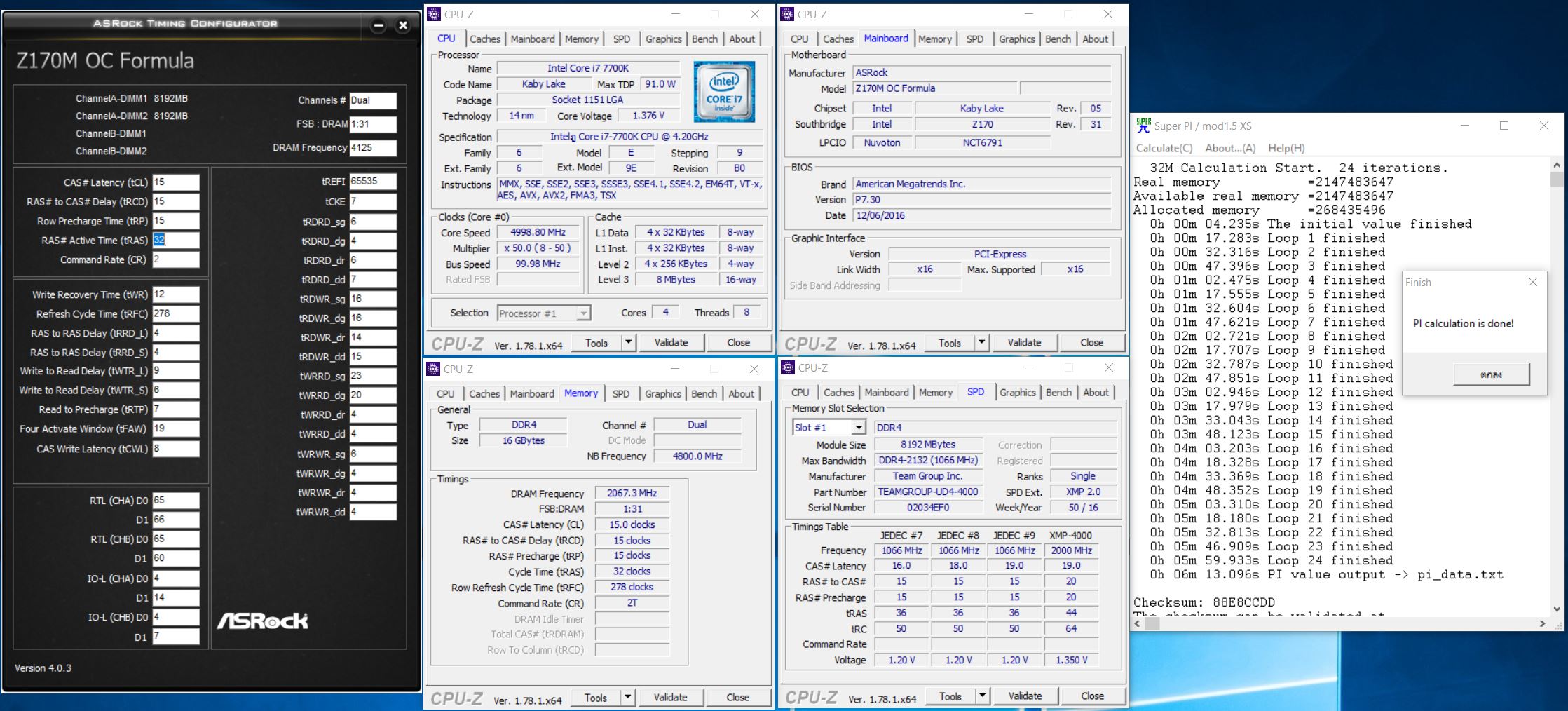Click the Super PI app icon in title bar
Image resolution: width=1568 pixels, height=711 pixels.
tap(1143, 126)
